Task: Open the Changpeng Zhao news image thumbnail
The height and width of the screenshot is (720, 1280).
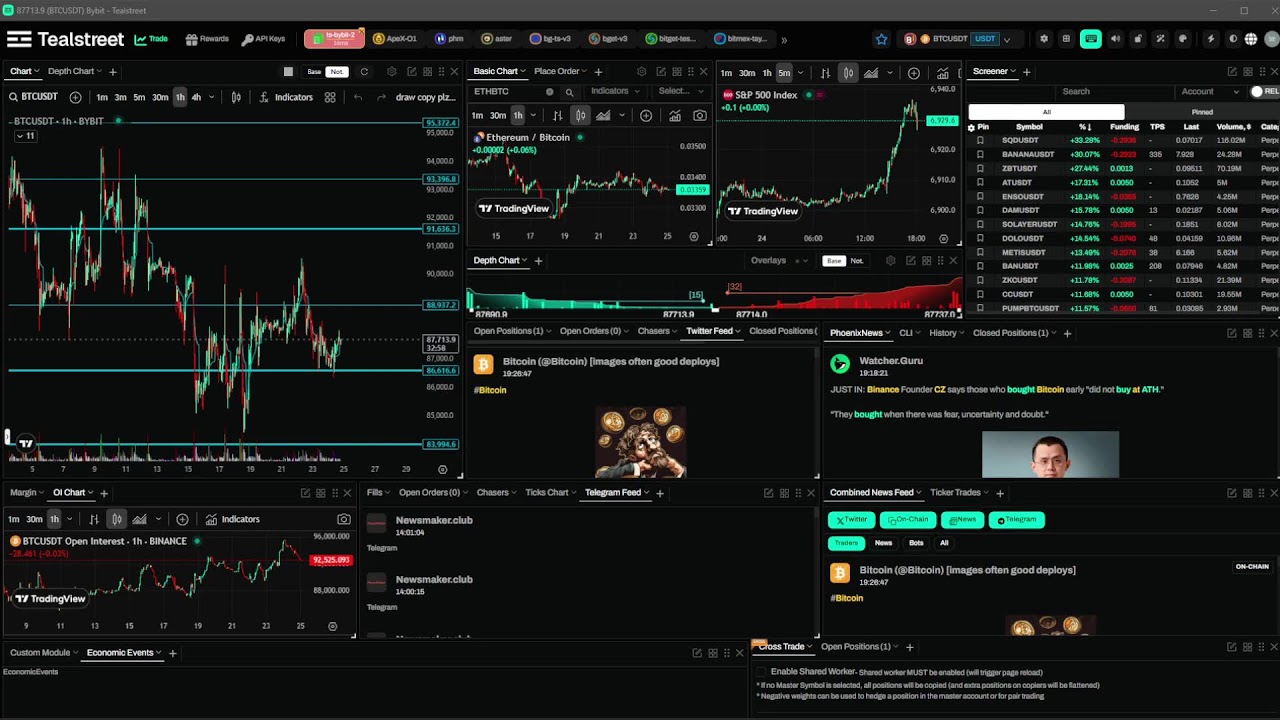Action: (x=1050, y=455)
